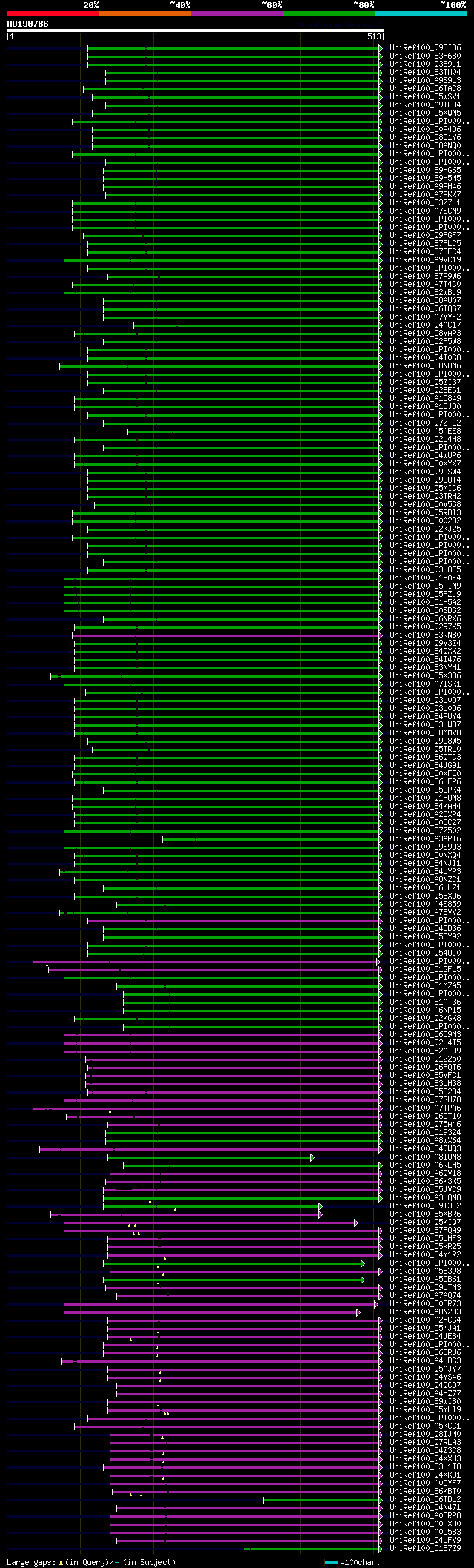Image resolution: width=474 pixels, height=1568 pixels.
Task: Select label UniRef100_Q4AC17
Action: tap(425, 325)
